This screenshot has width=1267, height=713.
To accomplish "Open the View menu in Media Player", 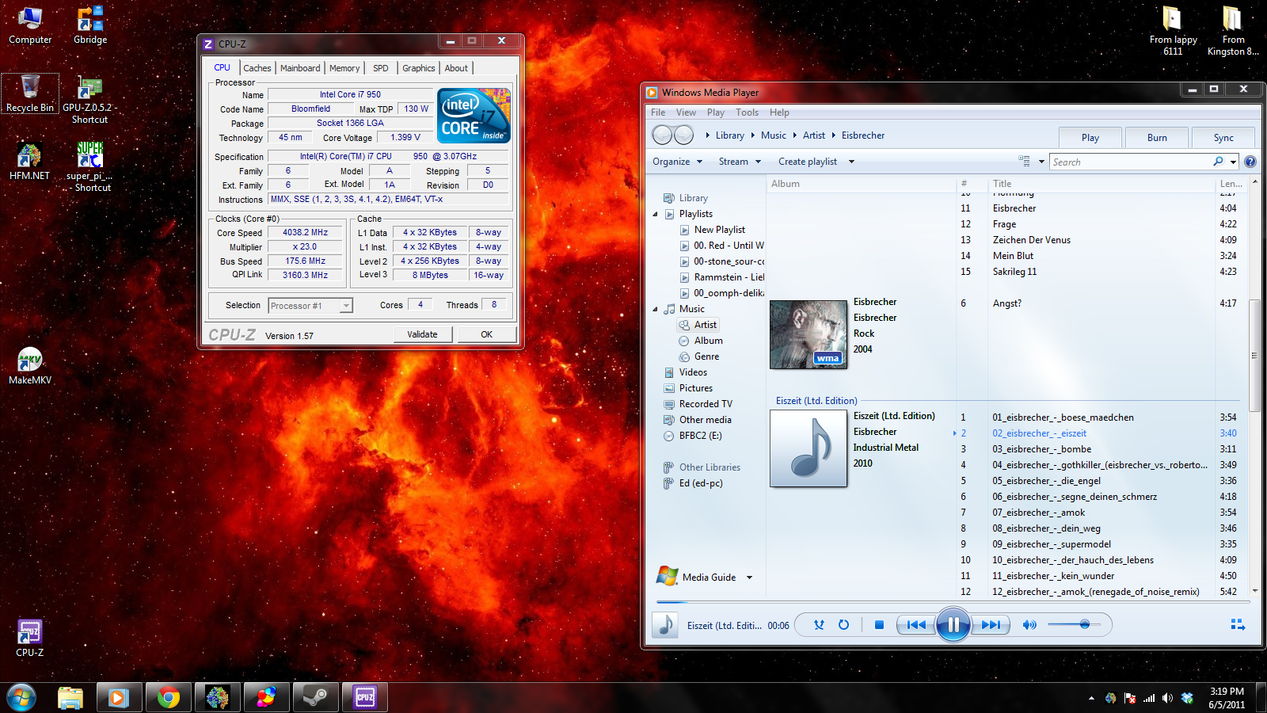I will (685, 113).
